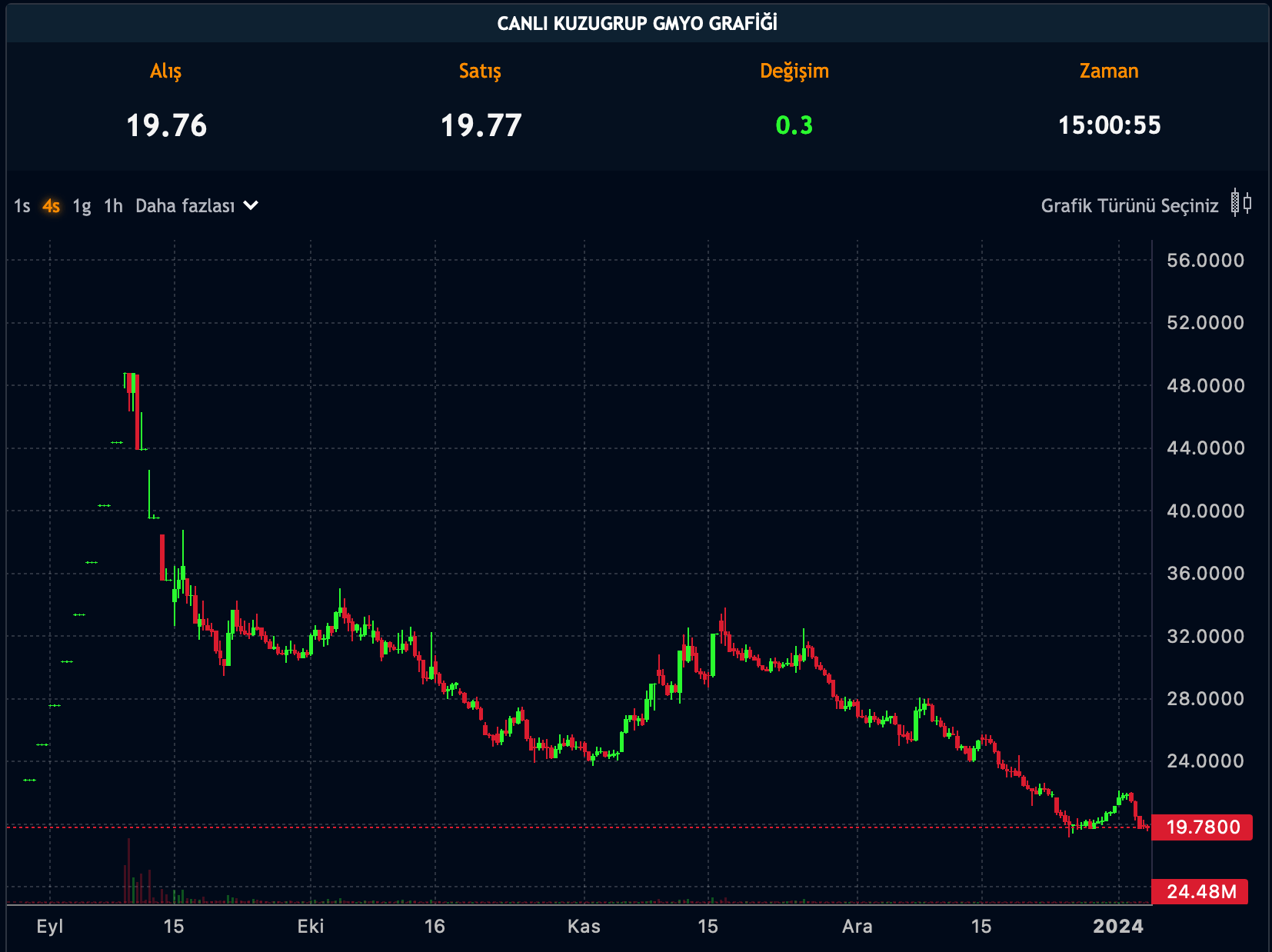Click the tall red candle near 48.0000 peak
Screen dimensions: 1272x952
[x=137, y=411]
